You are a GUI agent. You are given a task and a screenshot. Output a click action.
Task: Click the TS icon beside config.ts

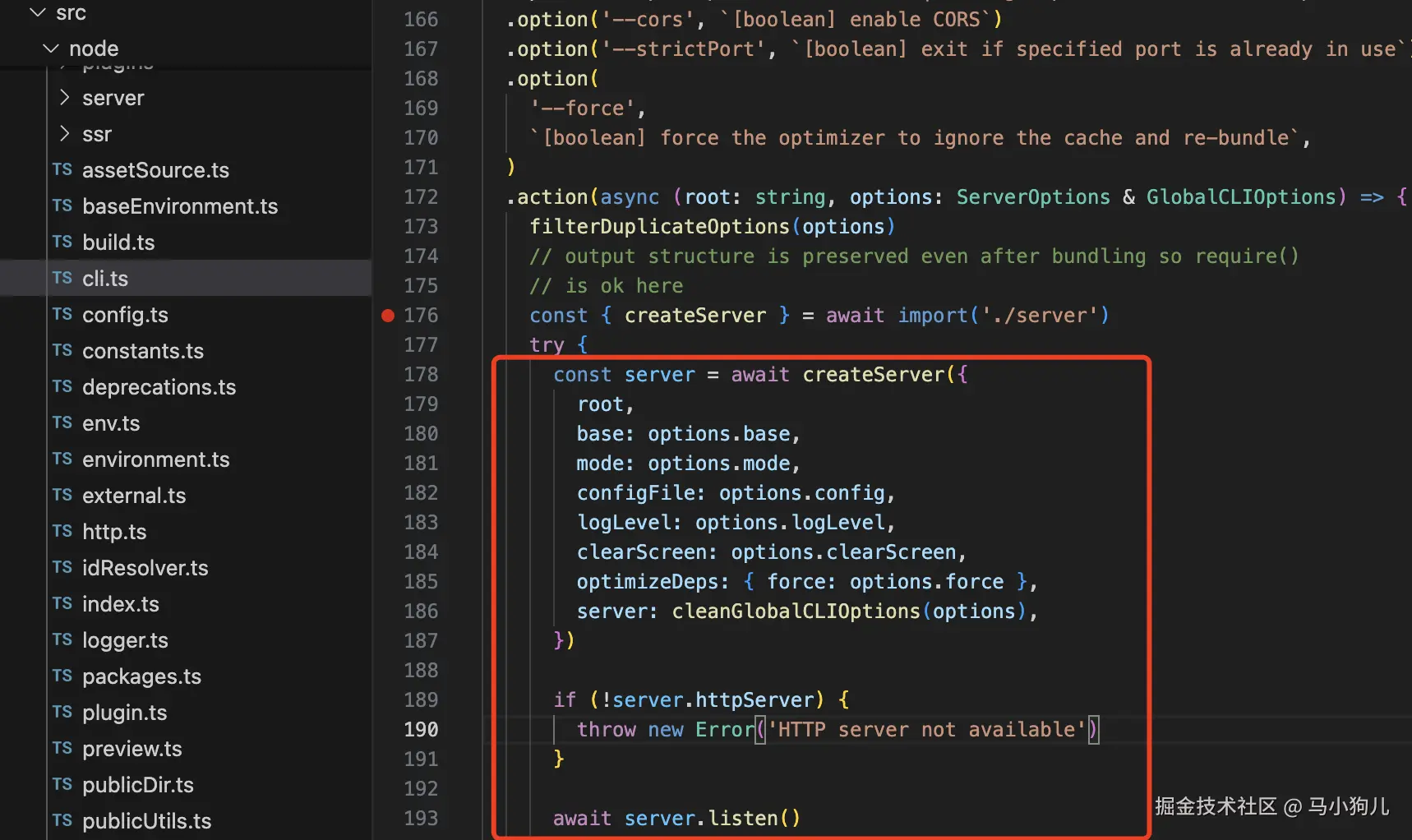62,314
